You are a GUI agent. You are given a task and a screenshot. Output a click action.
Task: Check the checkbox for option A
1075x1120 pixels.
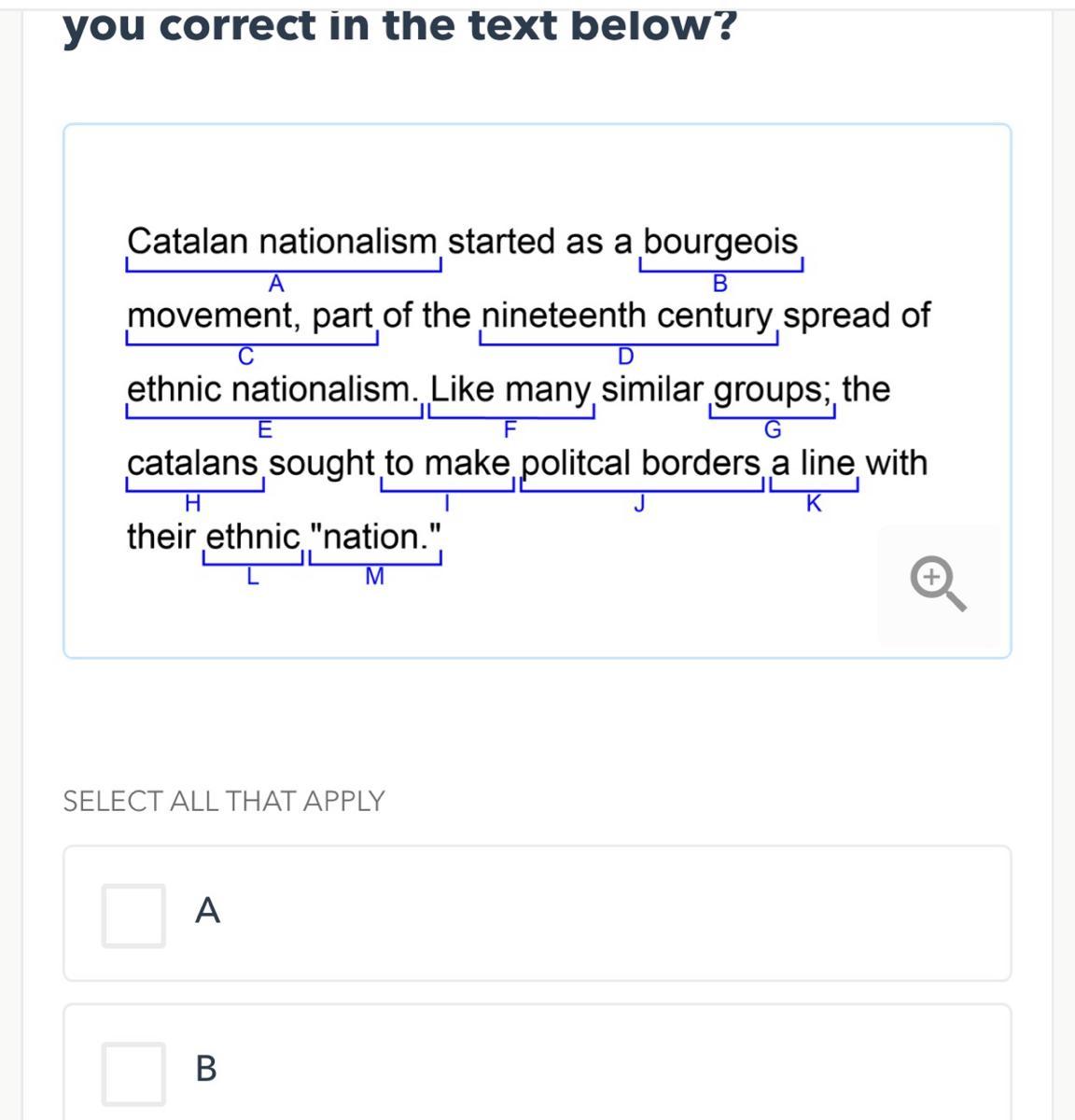point(133,916)
